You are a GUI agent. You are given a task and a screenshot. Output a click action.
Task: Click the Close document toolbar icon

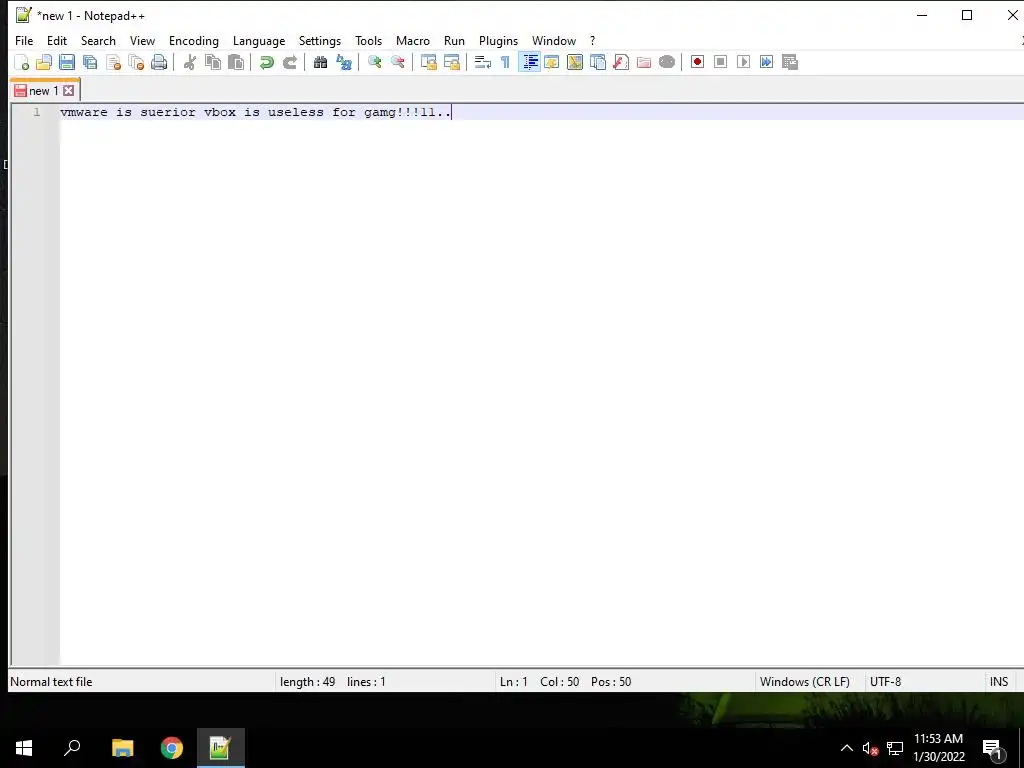pyautogui.click(x=113, y=62)
